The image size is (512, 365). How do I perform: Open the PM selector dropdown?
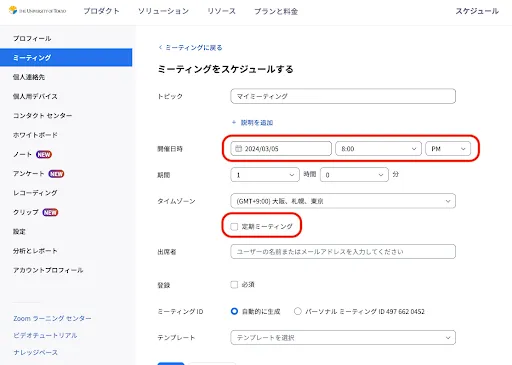[448, 149]
